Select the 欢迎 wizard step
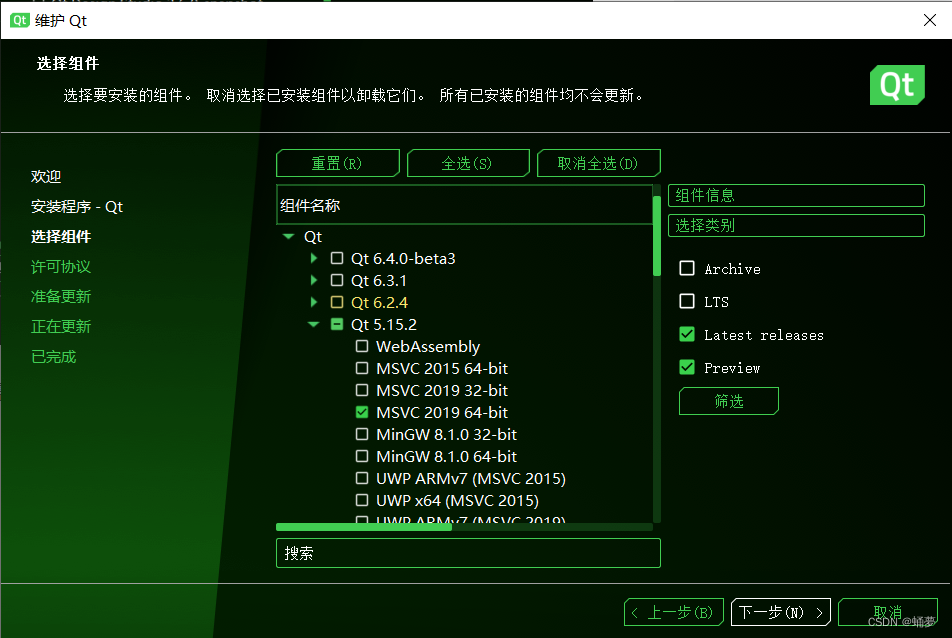 click(x=46, y=177)
